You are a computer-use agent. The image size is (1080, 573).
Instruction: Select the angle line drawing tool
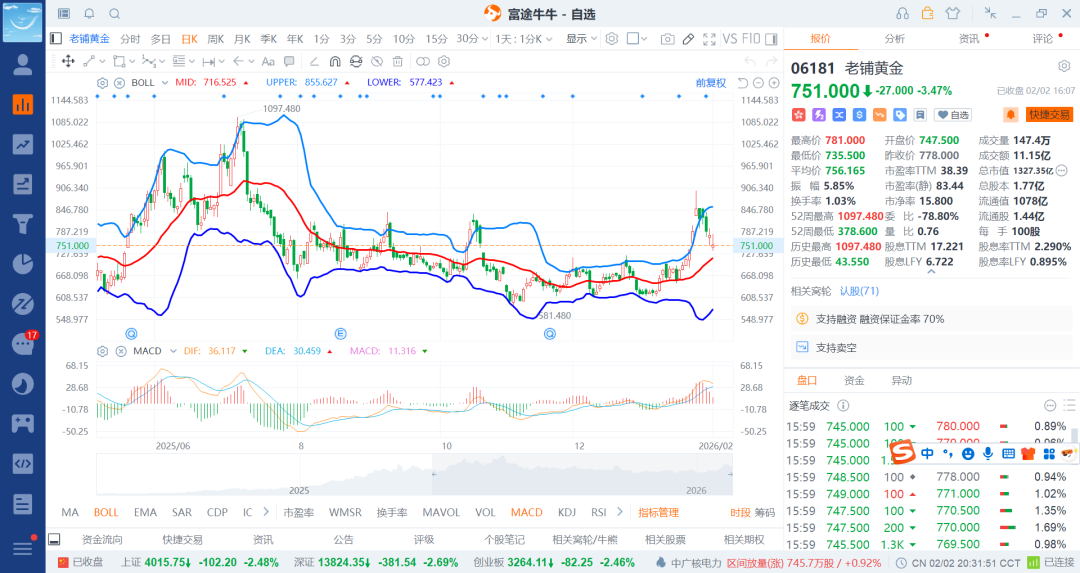coord(313,61)
